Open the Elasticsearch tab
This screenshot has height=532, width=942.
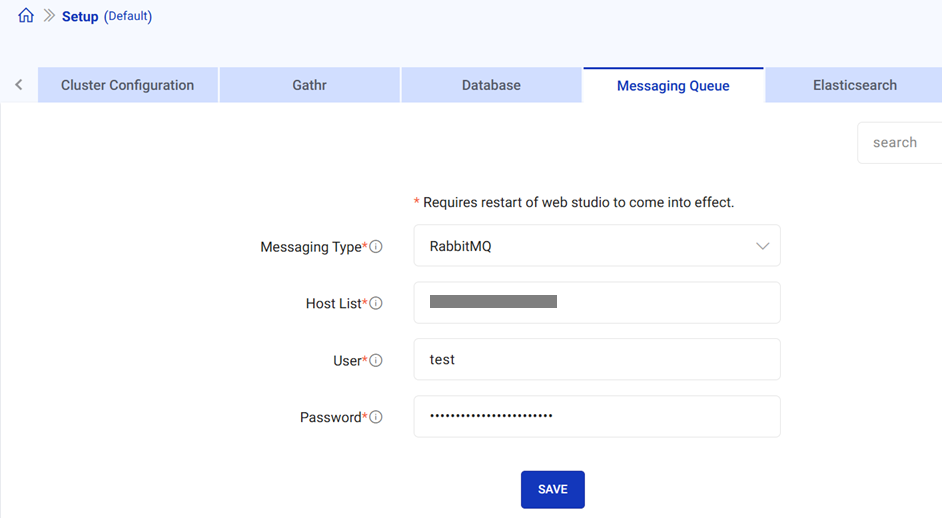coord(854,85)
